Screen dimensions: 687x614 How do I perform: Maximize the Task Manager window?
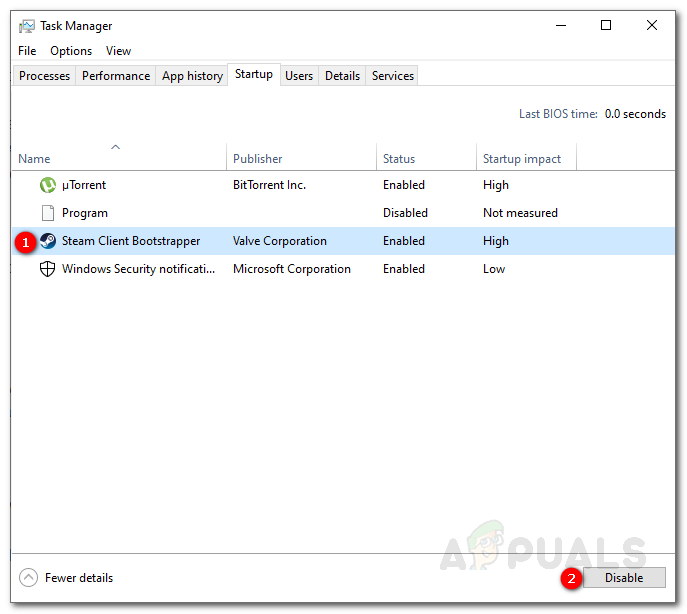coord(606,26)
